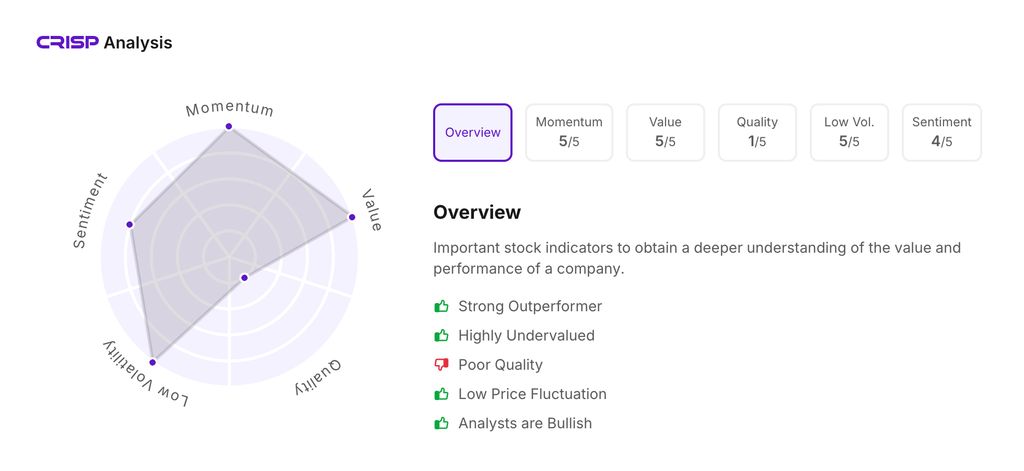Click the Strong Outperformer text
This screenshot has width=1024, height=471.
click(x=530, y=306)
